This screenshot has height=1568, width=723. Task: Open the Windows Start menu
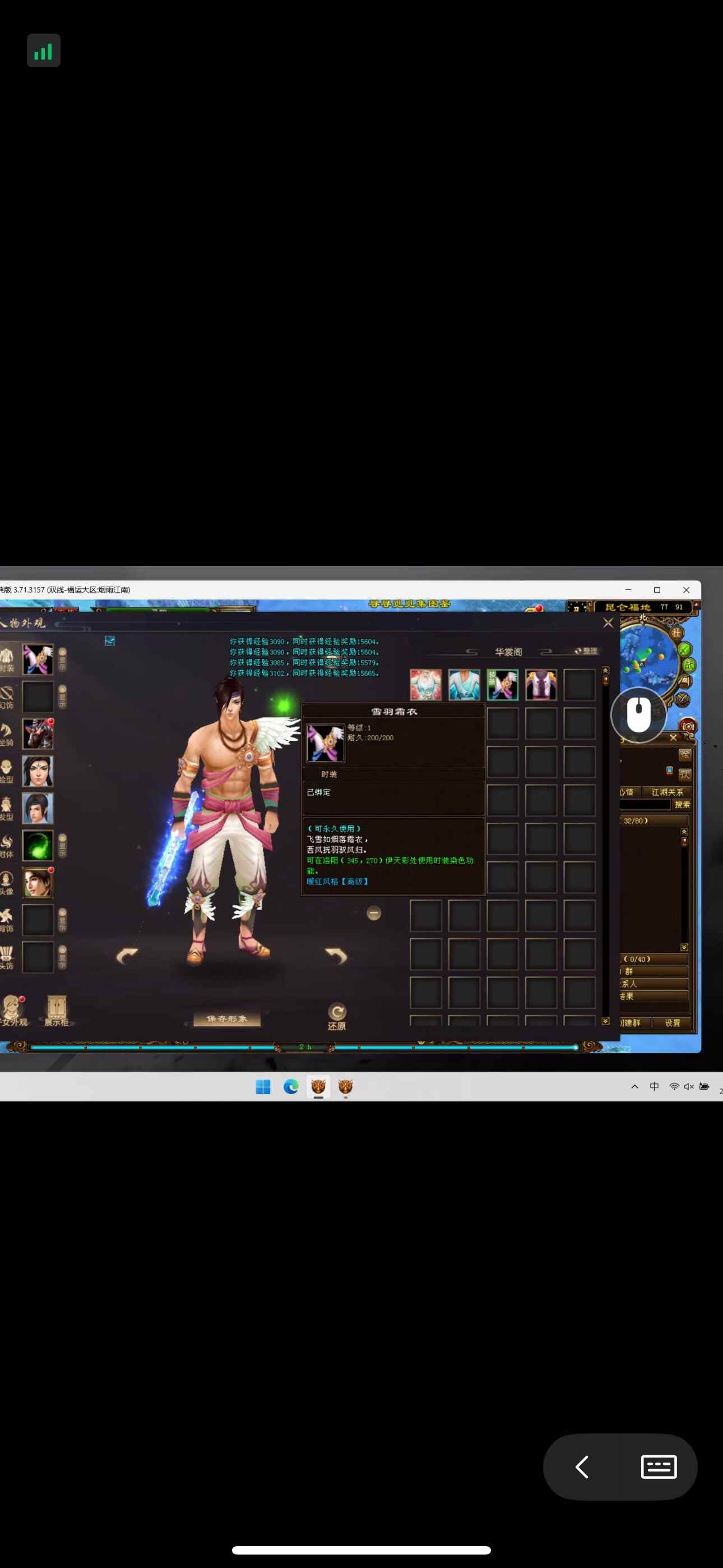point(263,1087)
